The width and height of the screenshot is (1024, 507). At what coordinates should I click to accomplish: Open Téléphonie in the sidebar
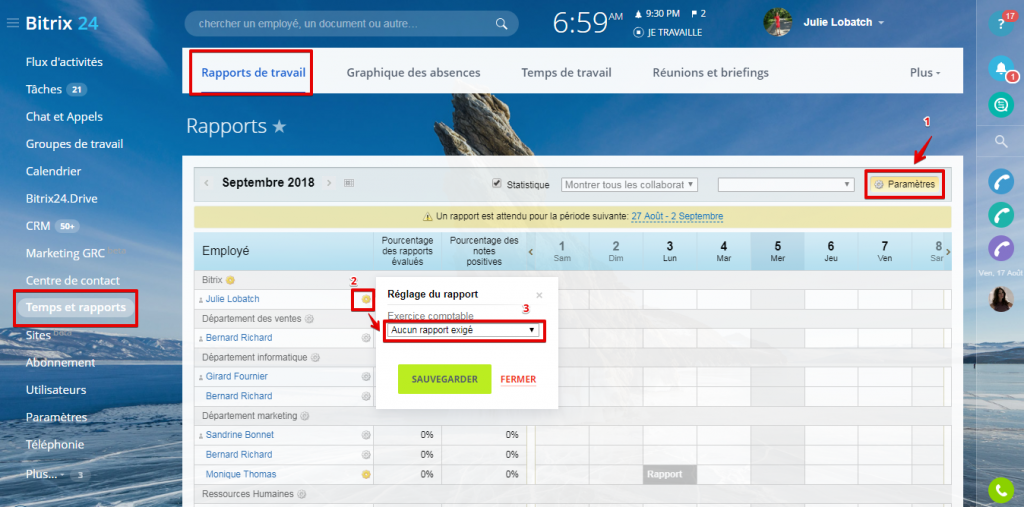coord(55,444)
